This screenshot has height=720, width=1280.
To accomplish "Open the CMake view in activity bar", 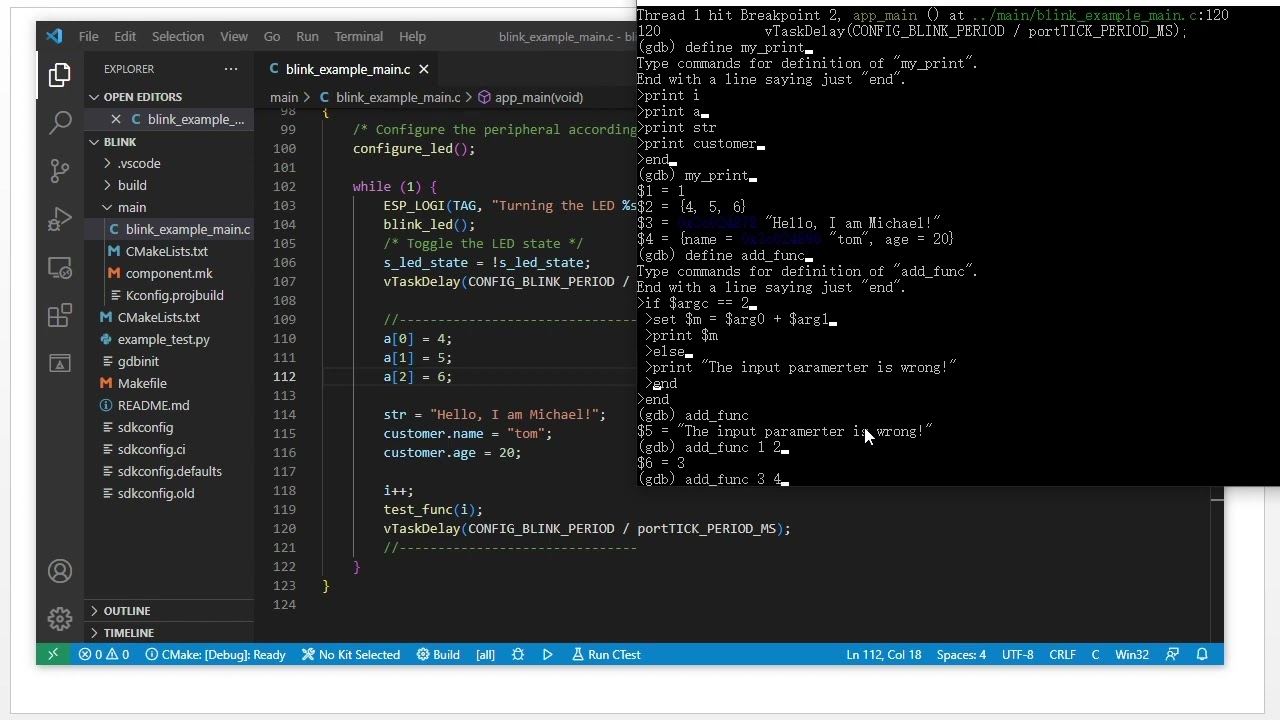I will click(60, 364).
